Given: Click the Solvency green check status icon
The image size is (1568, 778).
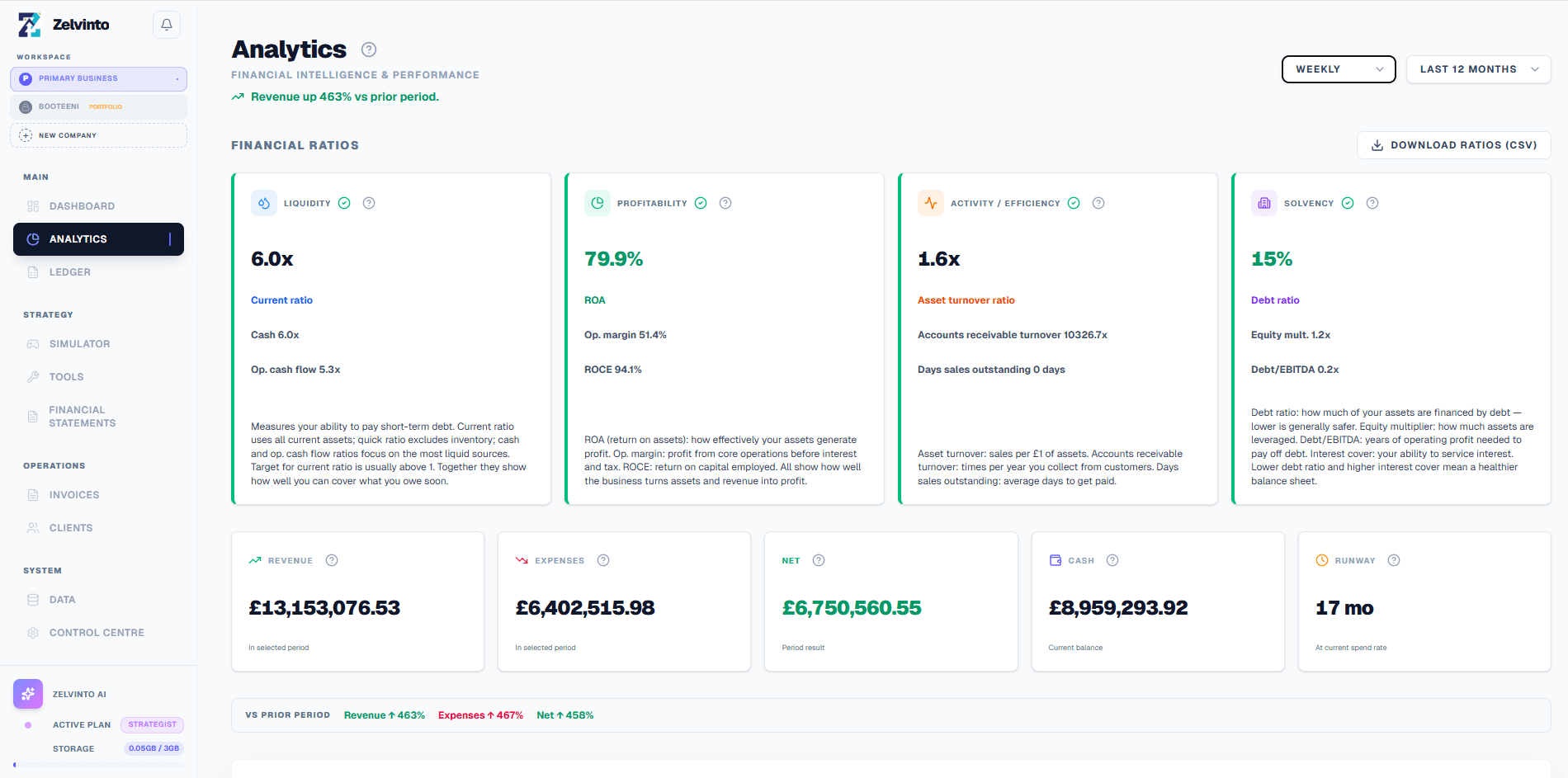Looking at the screenshot, I should (x=1348, y=203).
